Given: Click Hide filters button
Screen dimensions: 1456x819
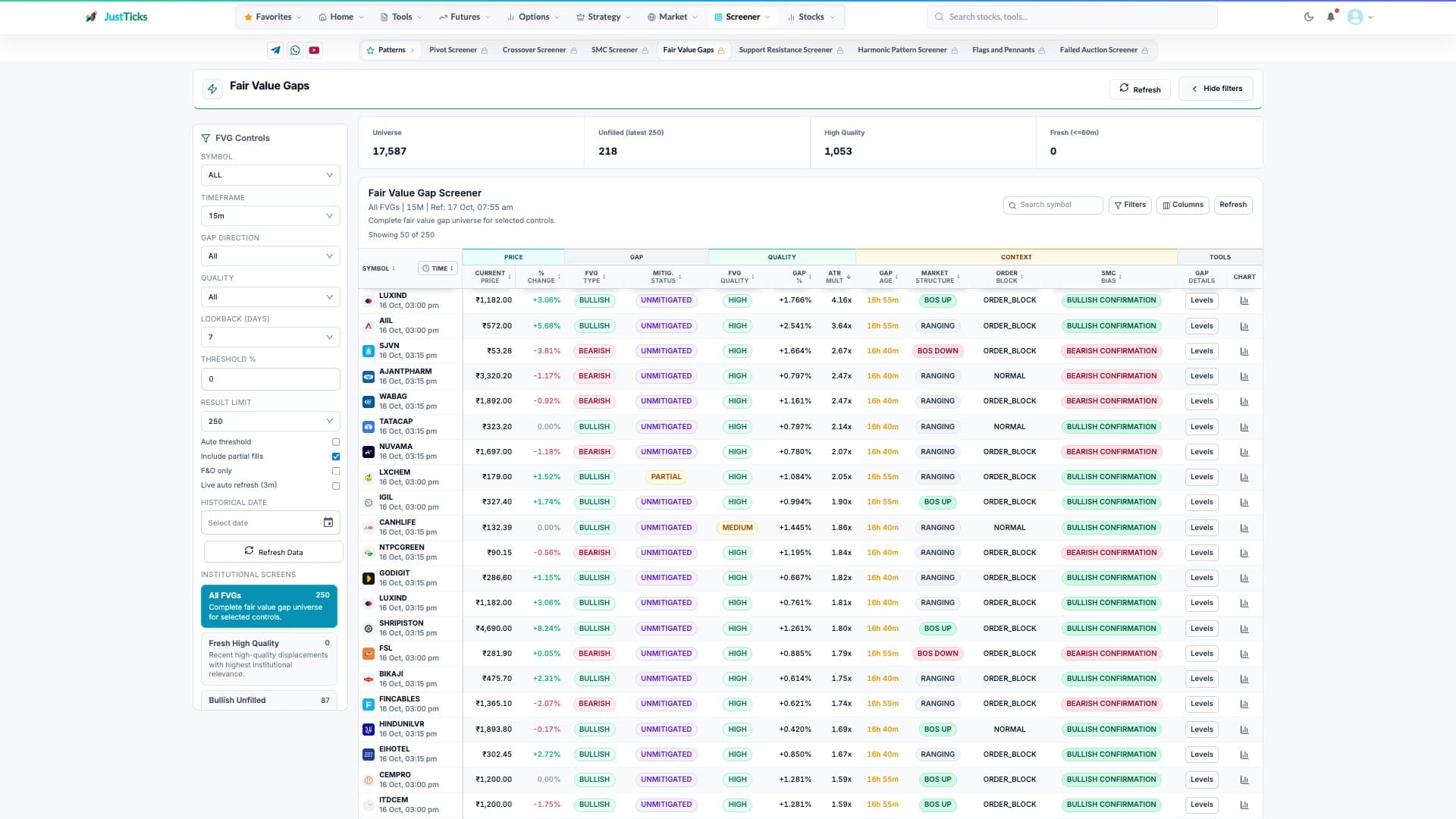Looking at the screenshot, I should pyautogui.click(x=1216, y=89).
